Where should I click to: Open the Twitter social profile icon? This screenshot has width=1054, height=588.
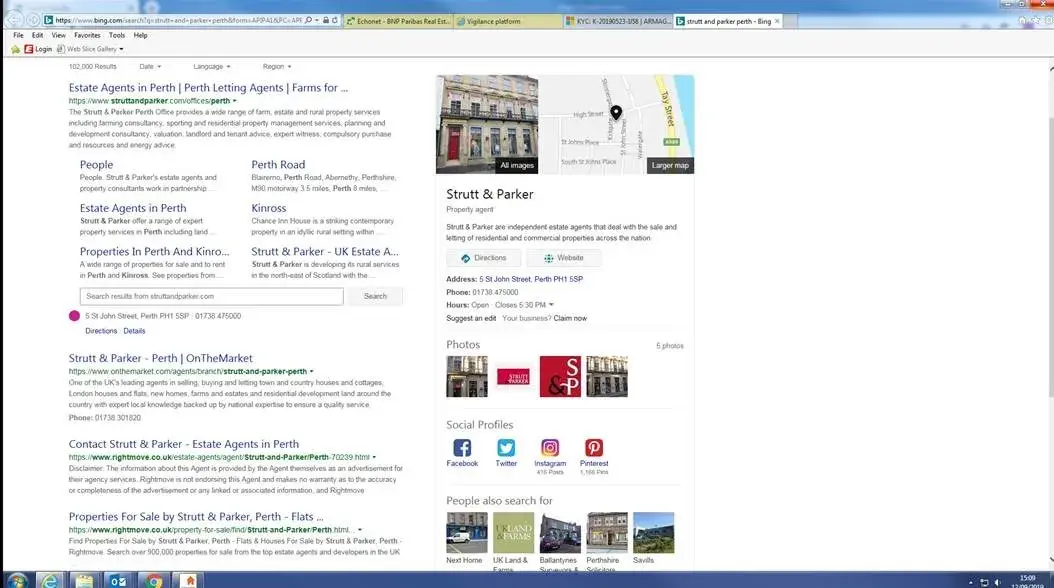click(506, 448)
